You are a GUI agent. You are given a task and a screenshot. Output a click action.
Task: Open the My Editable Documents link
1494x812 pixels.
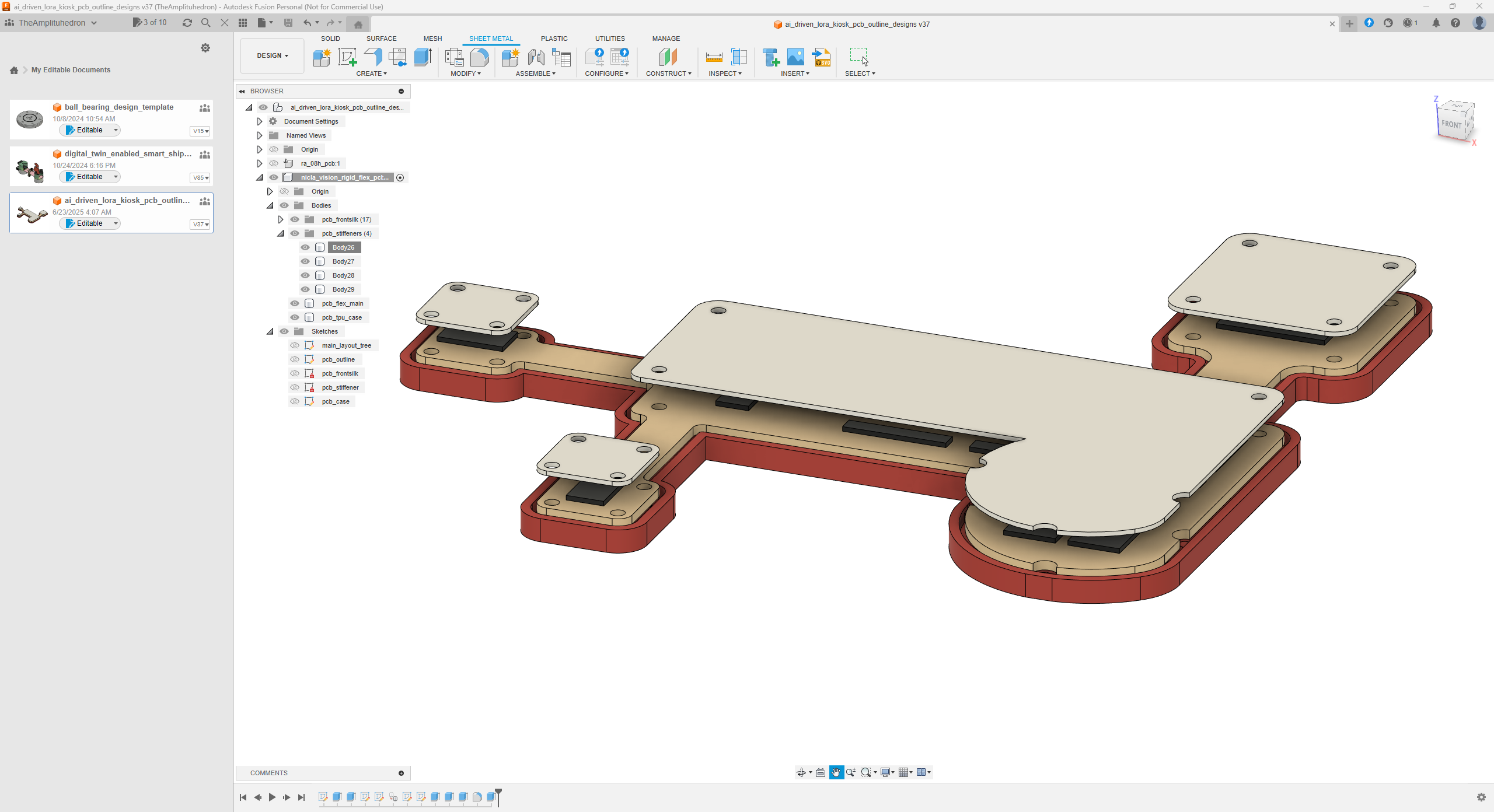(x=71, y=70)
